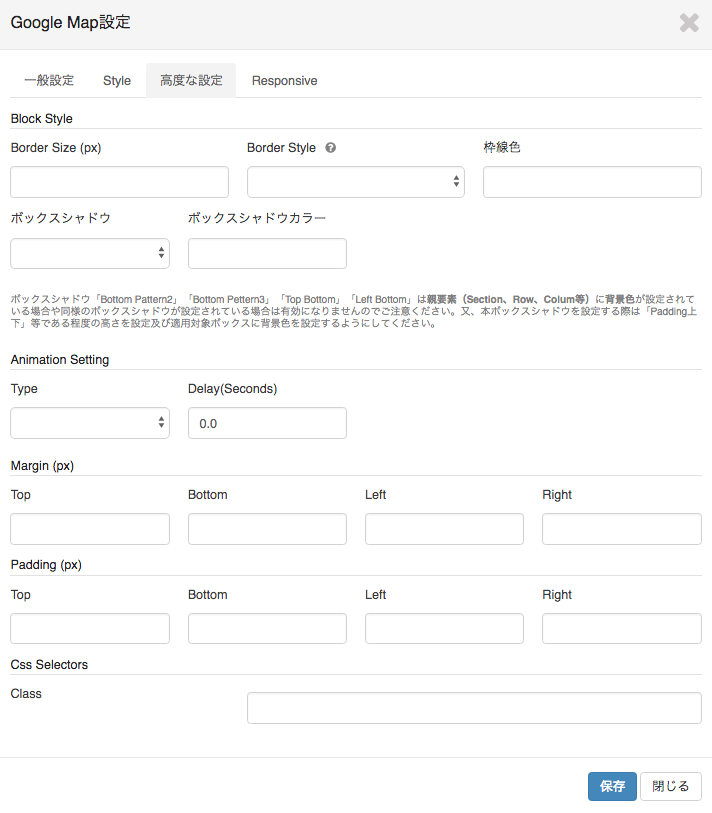Click the Animation Setting section heading
Image resolution: width=712 pixels, height=813 pixels.
60,360
